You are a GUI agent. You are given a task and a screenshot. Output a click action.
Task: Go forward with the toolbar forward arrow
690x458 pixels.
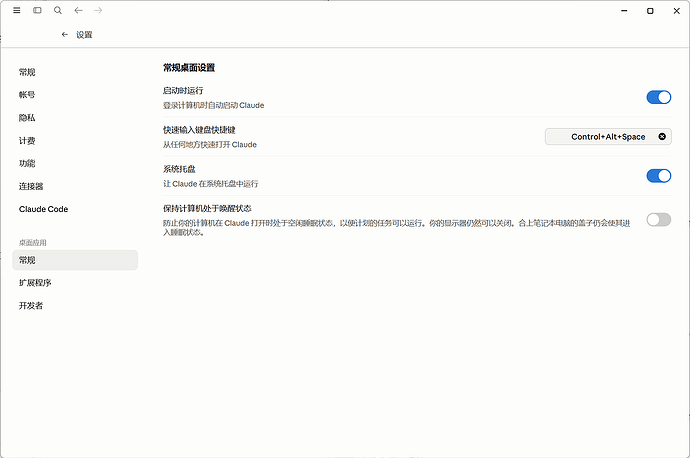98,10
